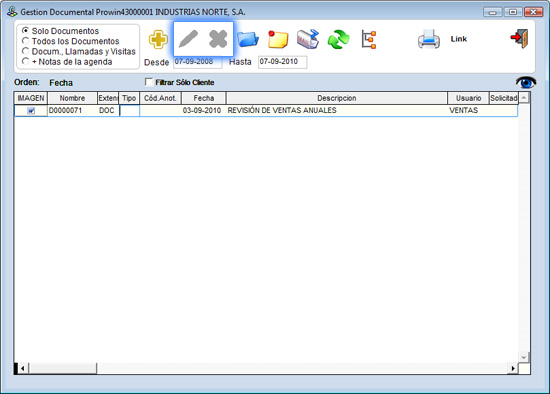Click the IMAGEN column header
The image size is (550, 394).
31,98
